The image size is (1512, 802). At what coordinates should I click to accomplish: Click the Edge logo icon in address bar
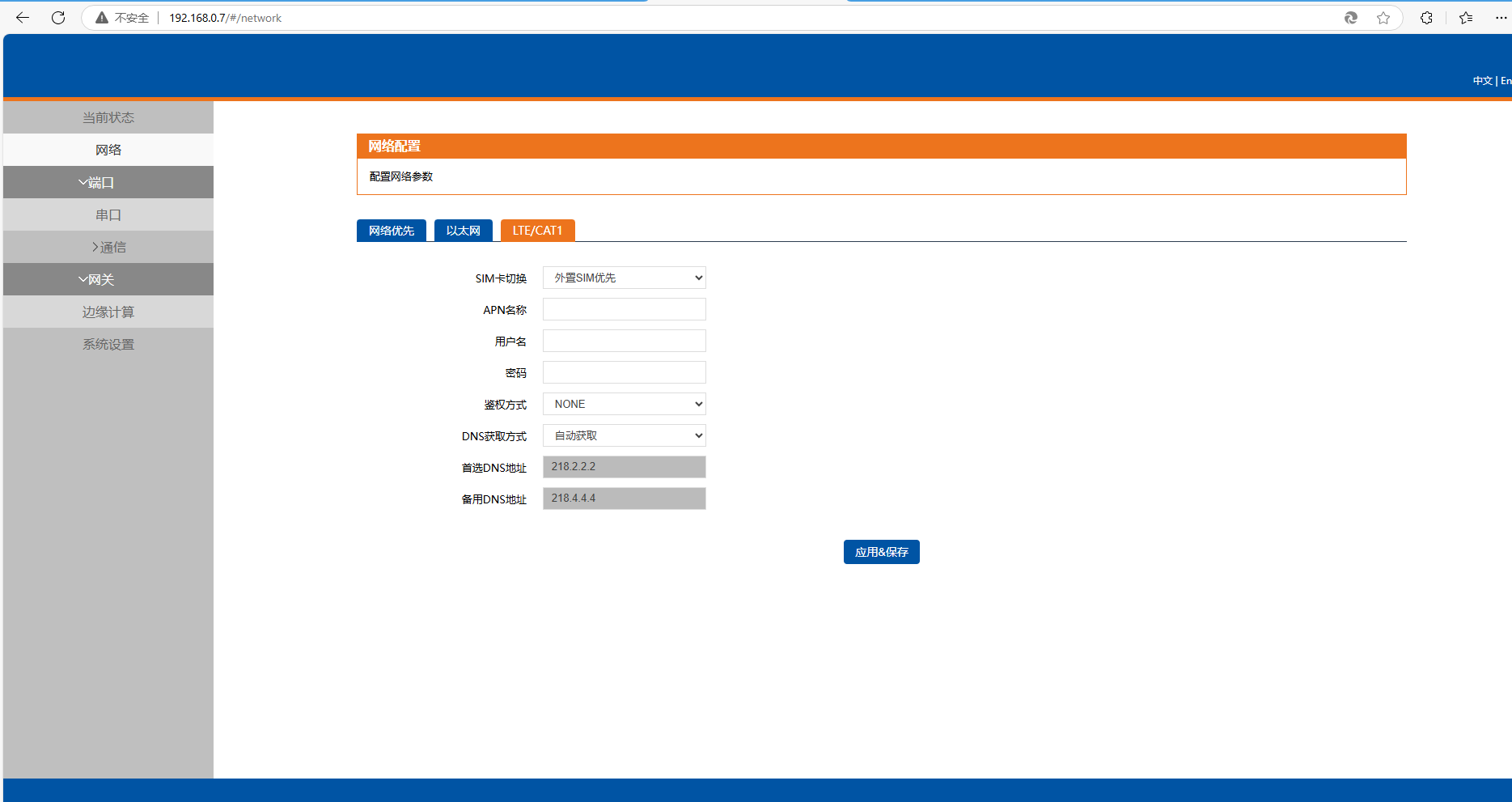point(1351,18)
